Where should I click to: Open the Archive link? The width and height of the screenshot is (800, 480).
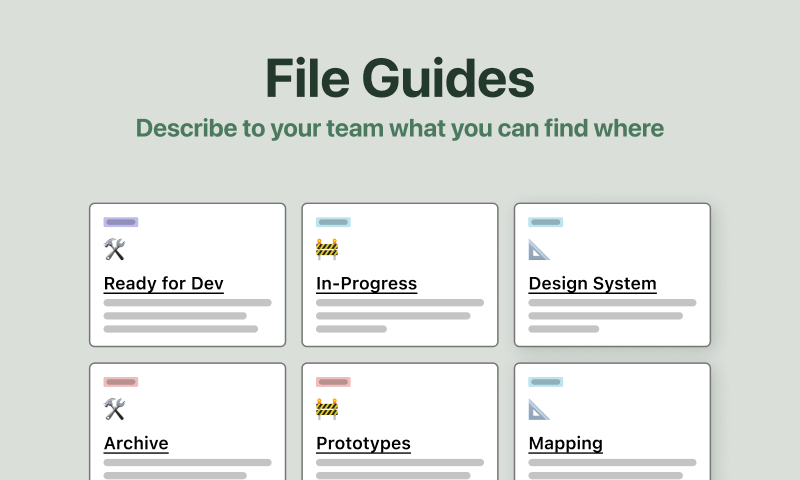(x=136, y=443)
